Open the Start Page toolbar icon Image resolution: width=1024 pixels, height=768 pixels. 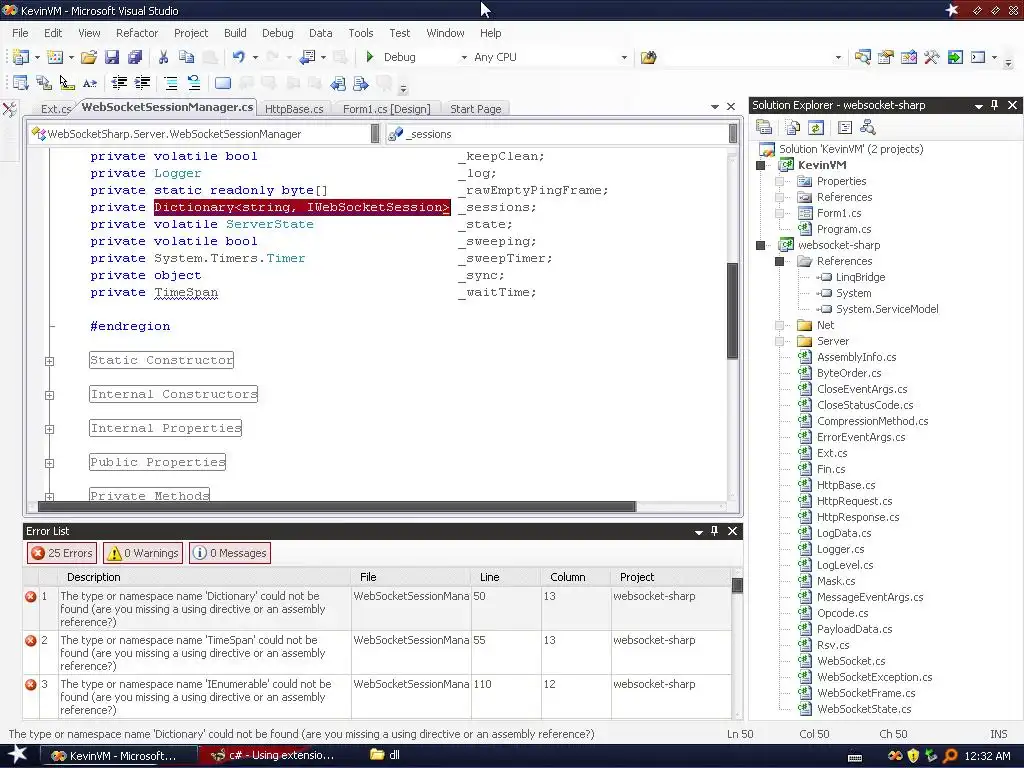pyautogui.click(x=955, y=57)
